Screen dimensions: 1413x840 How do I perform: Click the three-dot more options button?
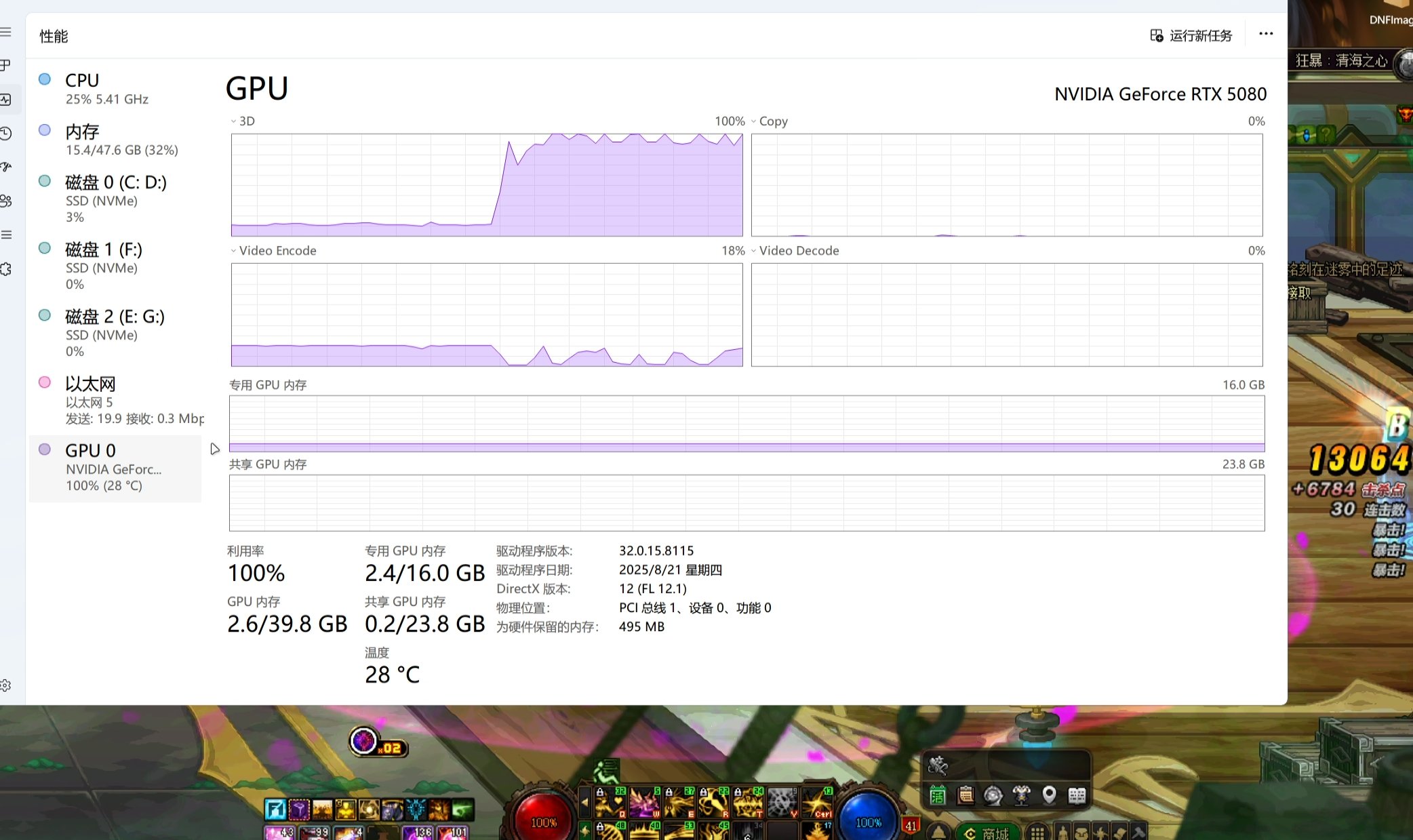pos(1265,34)
